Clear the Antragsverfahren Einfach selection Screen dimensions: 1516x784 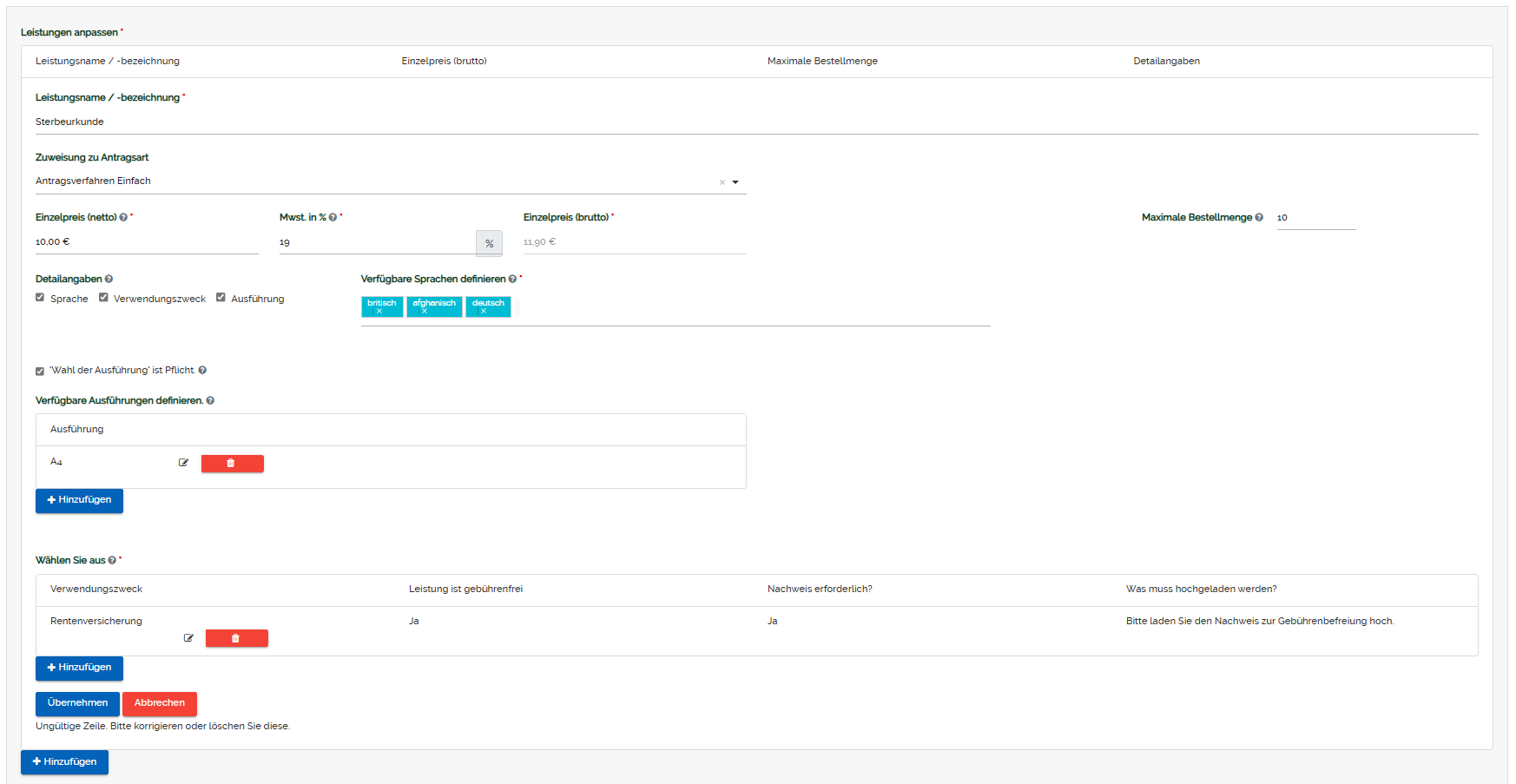tap(722, 182)
